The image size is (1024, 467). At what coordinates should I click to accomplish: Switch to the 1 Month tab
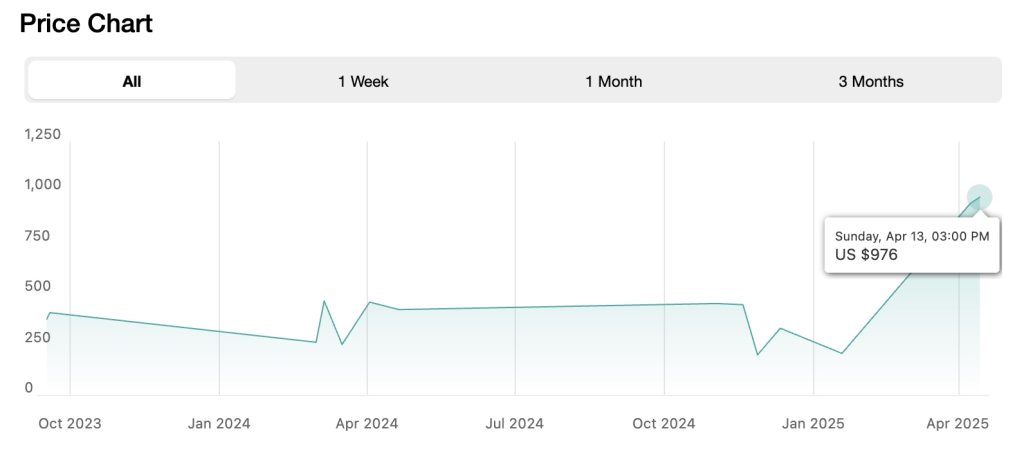pyautogui.click(x=613, y=81)
